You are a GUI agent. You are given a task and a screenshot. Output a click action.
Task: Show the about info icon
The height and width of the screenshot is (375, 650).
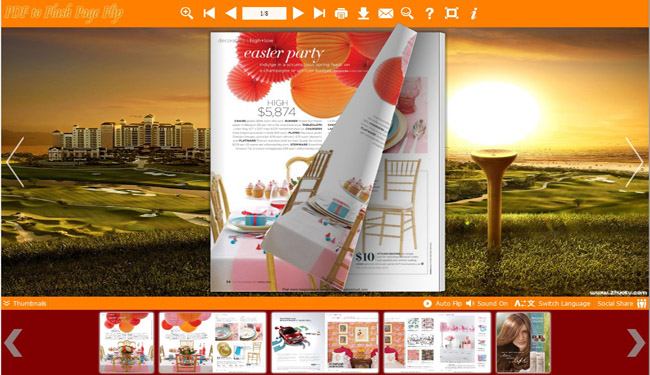point(473,14)
